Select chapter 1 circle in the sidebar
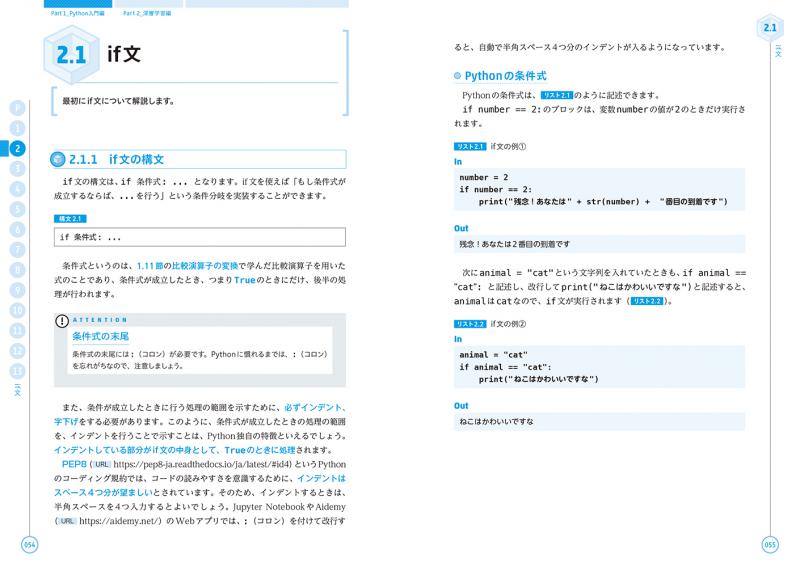This screenshot has height=567, width=800. (17, 128)
